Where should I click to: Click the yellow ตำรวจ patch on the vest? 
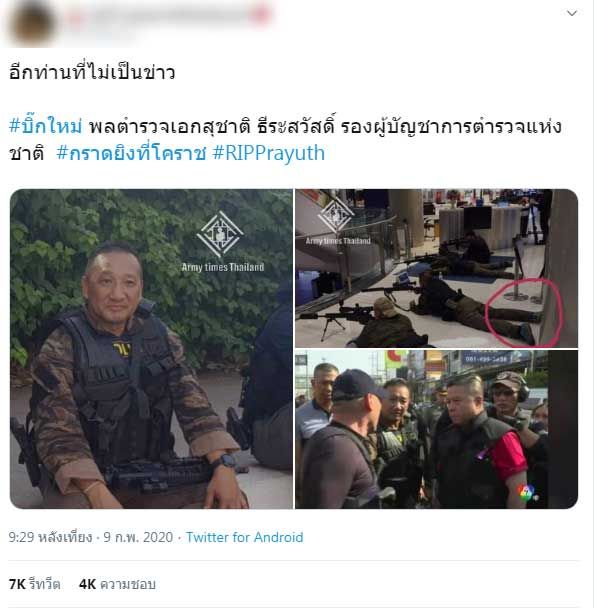coord(122,349)
